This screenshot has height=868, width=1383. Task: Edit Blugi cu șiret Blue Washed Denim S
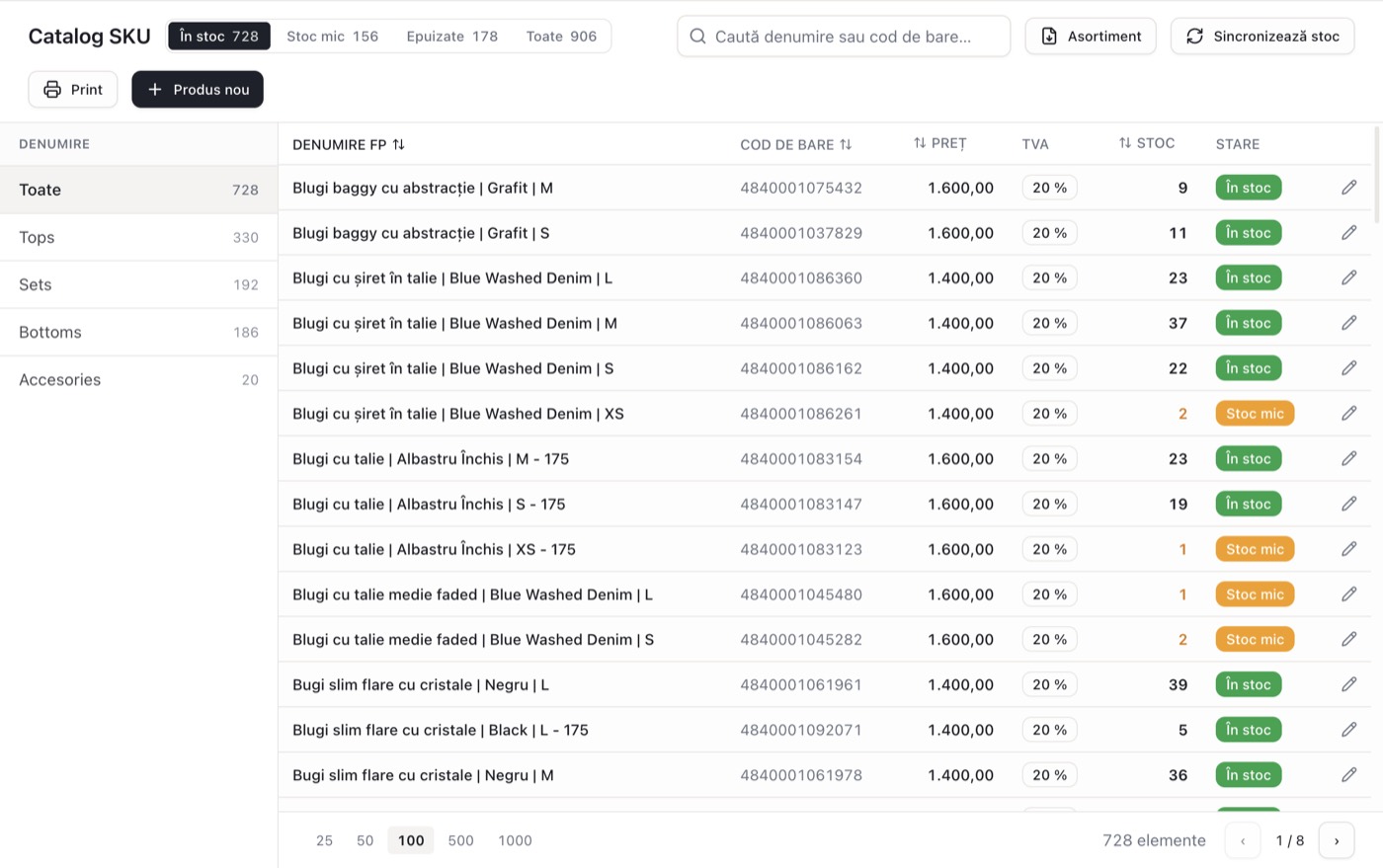point(1348,368)
